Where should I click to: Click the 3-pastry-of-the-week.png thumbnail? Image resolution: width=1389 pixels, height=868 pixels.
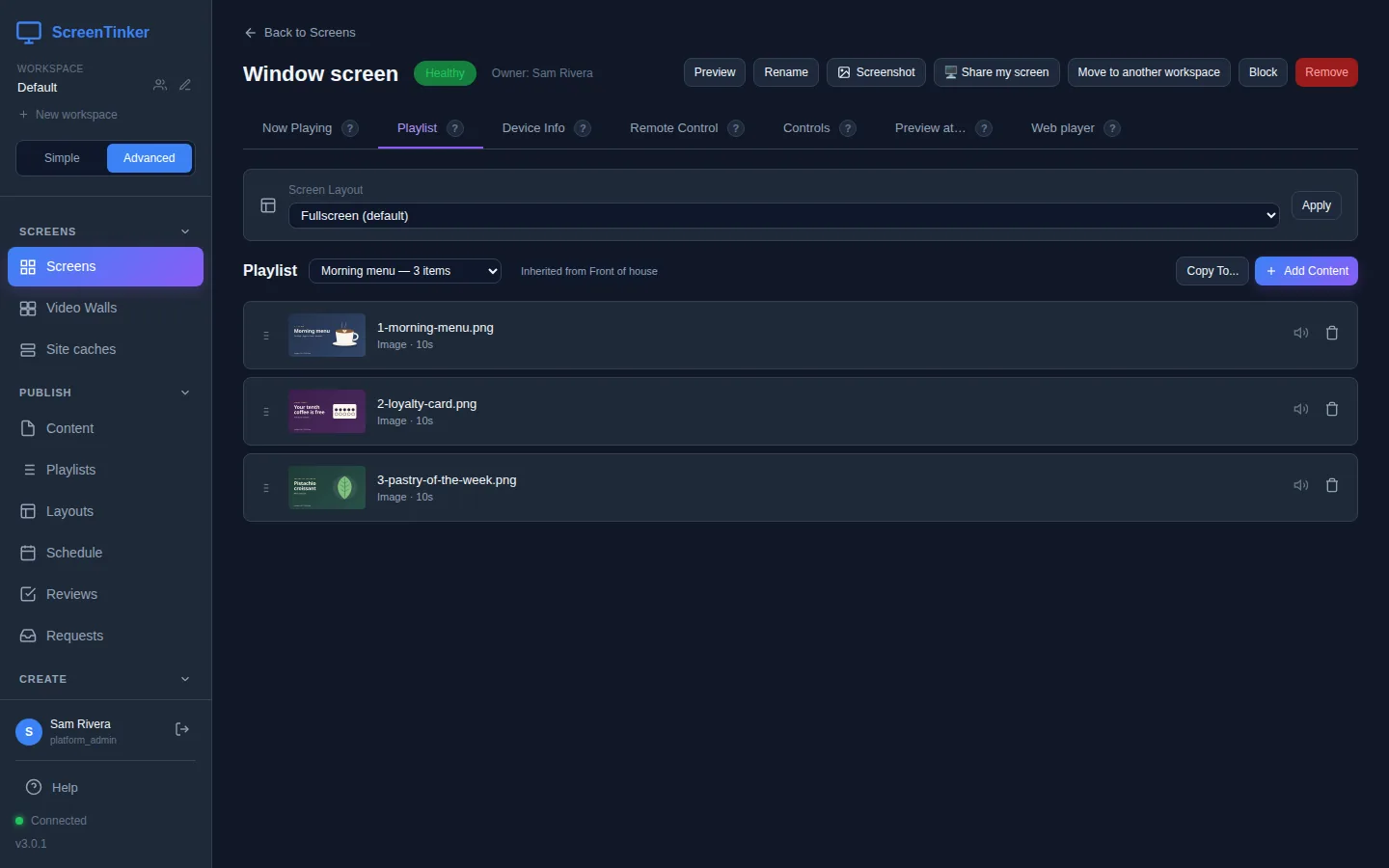(x=327, y=488)
